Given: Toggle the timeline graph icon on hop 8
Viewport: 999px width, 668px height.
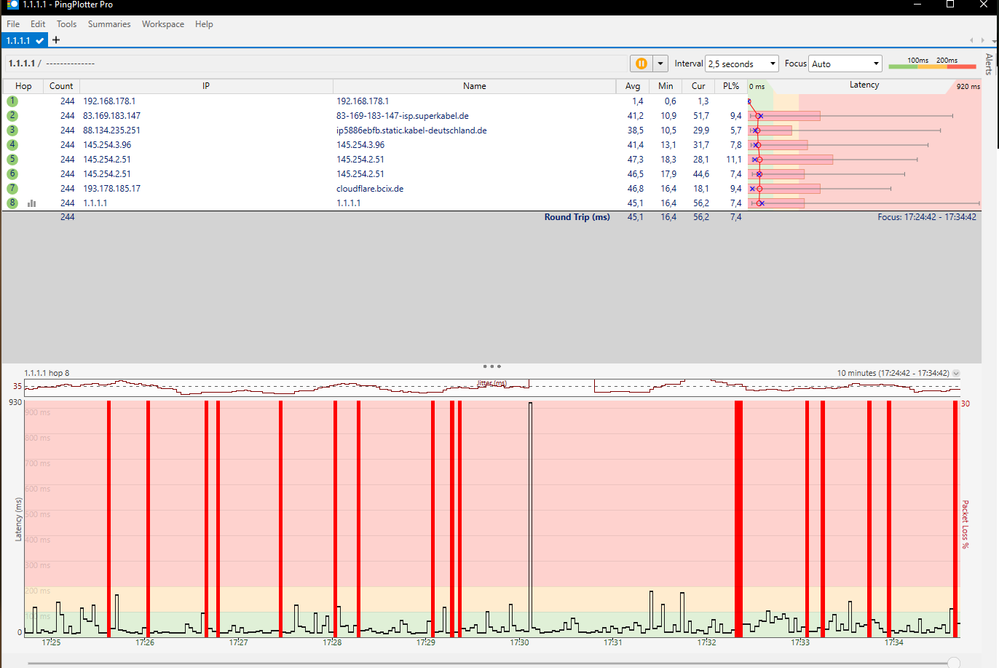Looking at the screenshot, I should (32, 203).
